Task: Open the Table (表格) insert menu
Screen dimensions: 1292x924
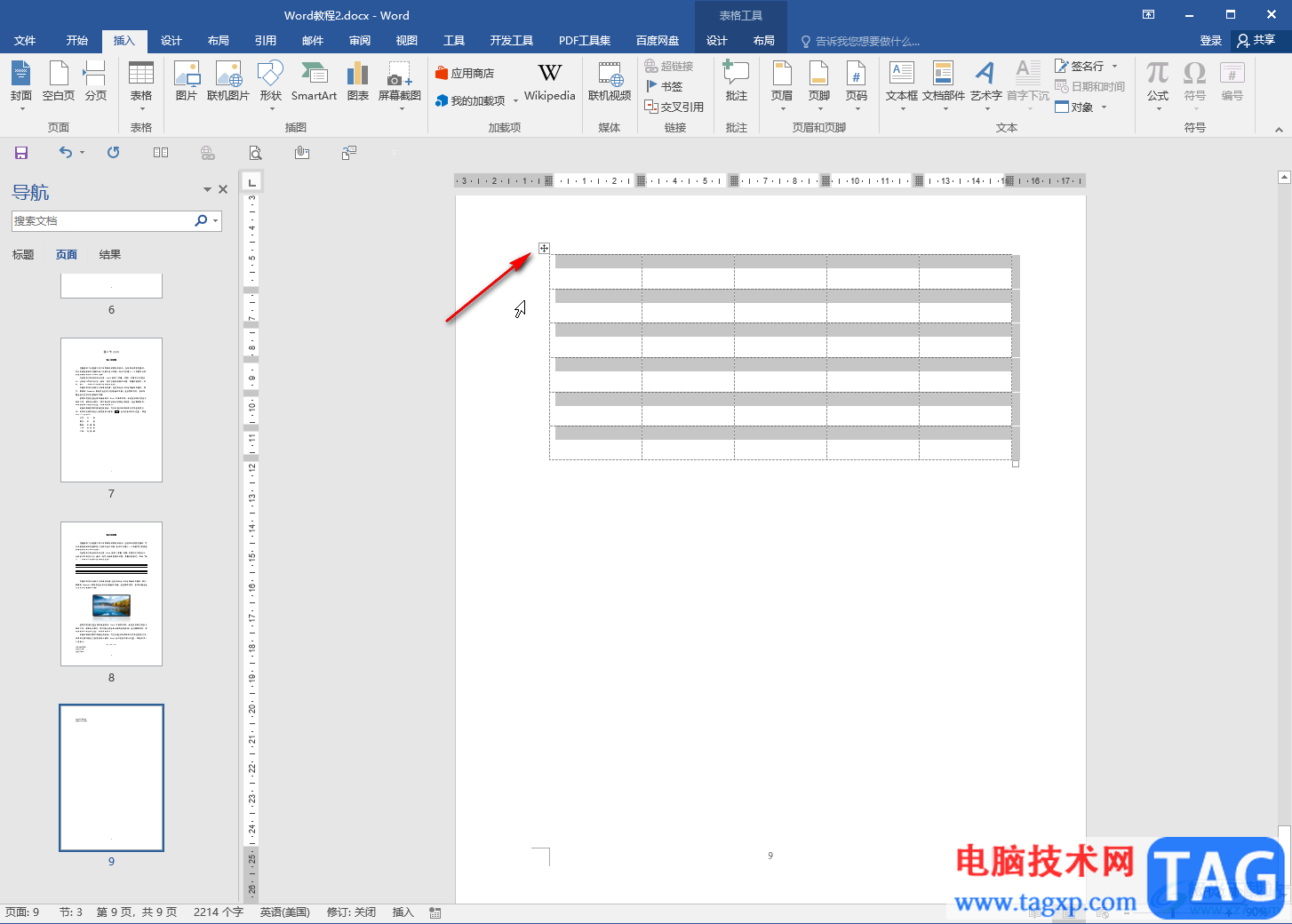Action: coord(141,85)
